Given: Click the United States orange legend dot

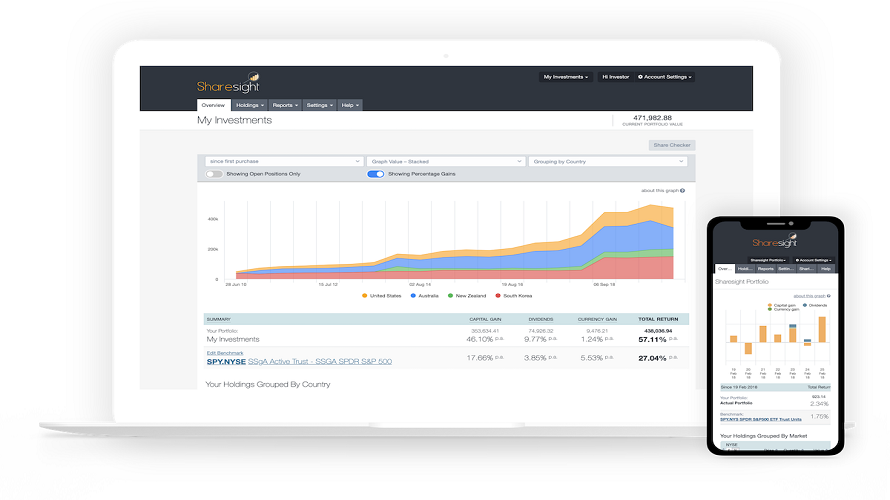Looking at the screenshot, I should click(x=366, y=296).
